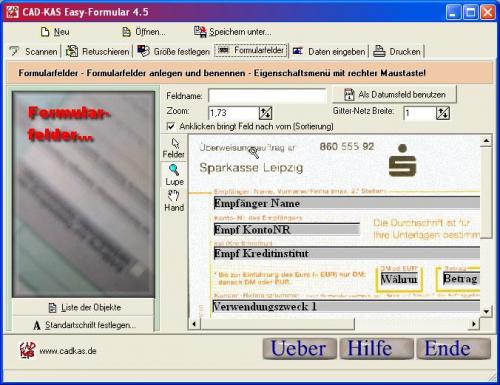Toggle Anklicken bringt Feld nach vorn checkbox
The width and height of the screenshot is (500, 385).
[171, 126]
